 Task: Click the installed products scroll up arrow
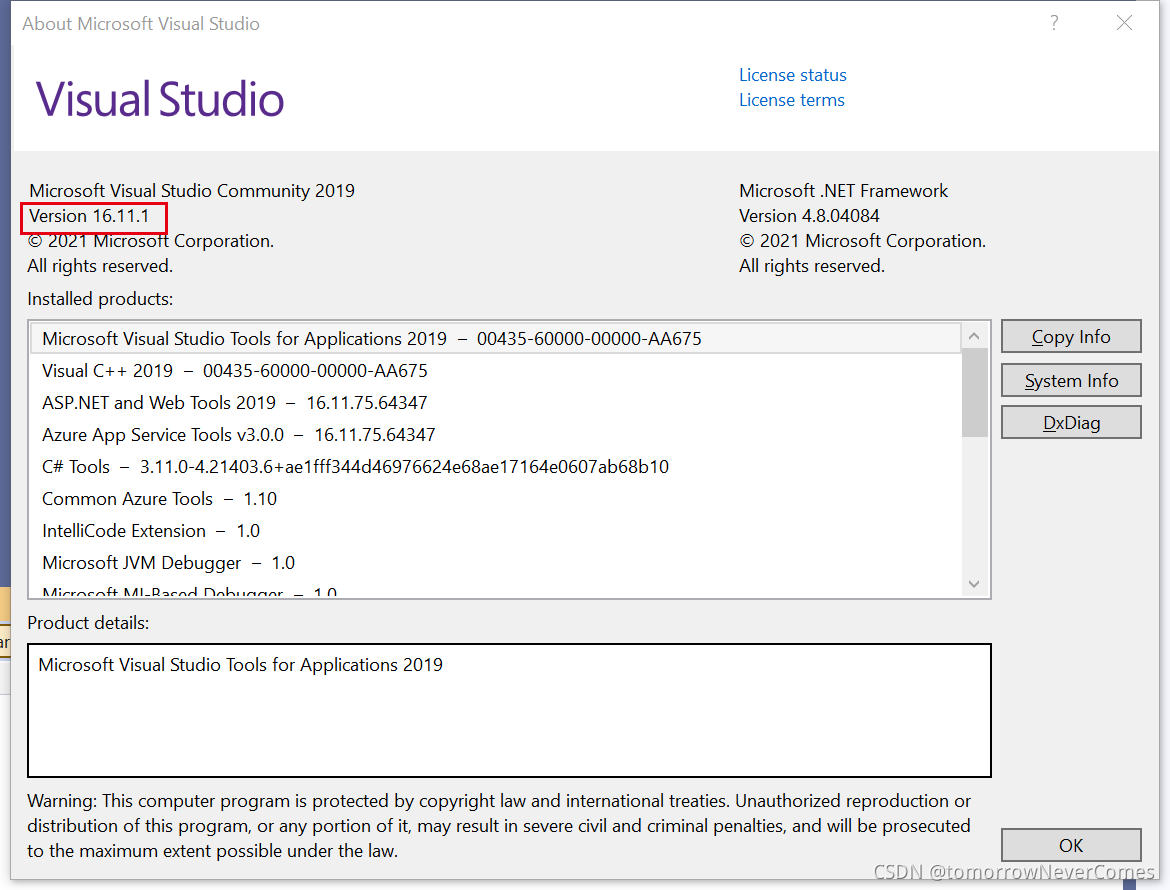click(974, 336)
